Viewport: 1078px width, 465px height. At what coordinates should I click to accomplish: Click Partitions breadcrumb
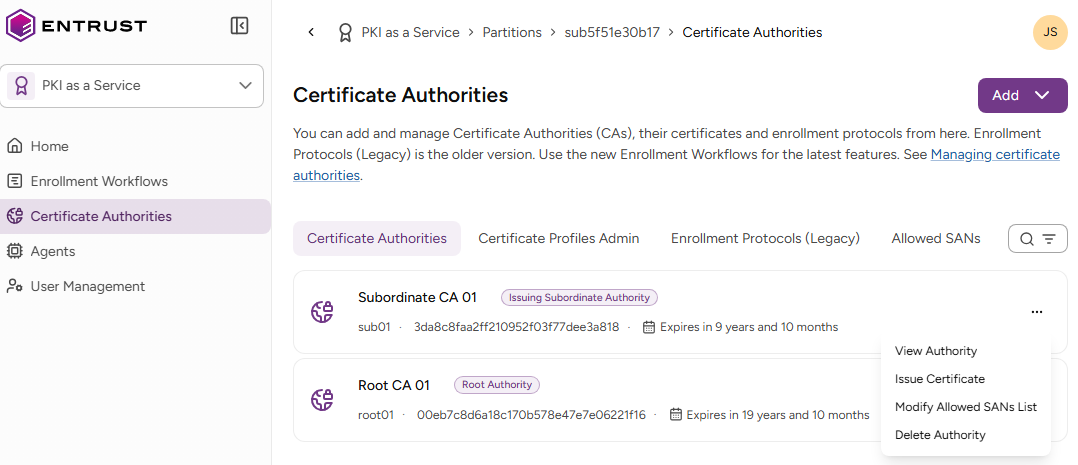pyautogui.click(x=512, y=32)
